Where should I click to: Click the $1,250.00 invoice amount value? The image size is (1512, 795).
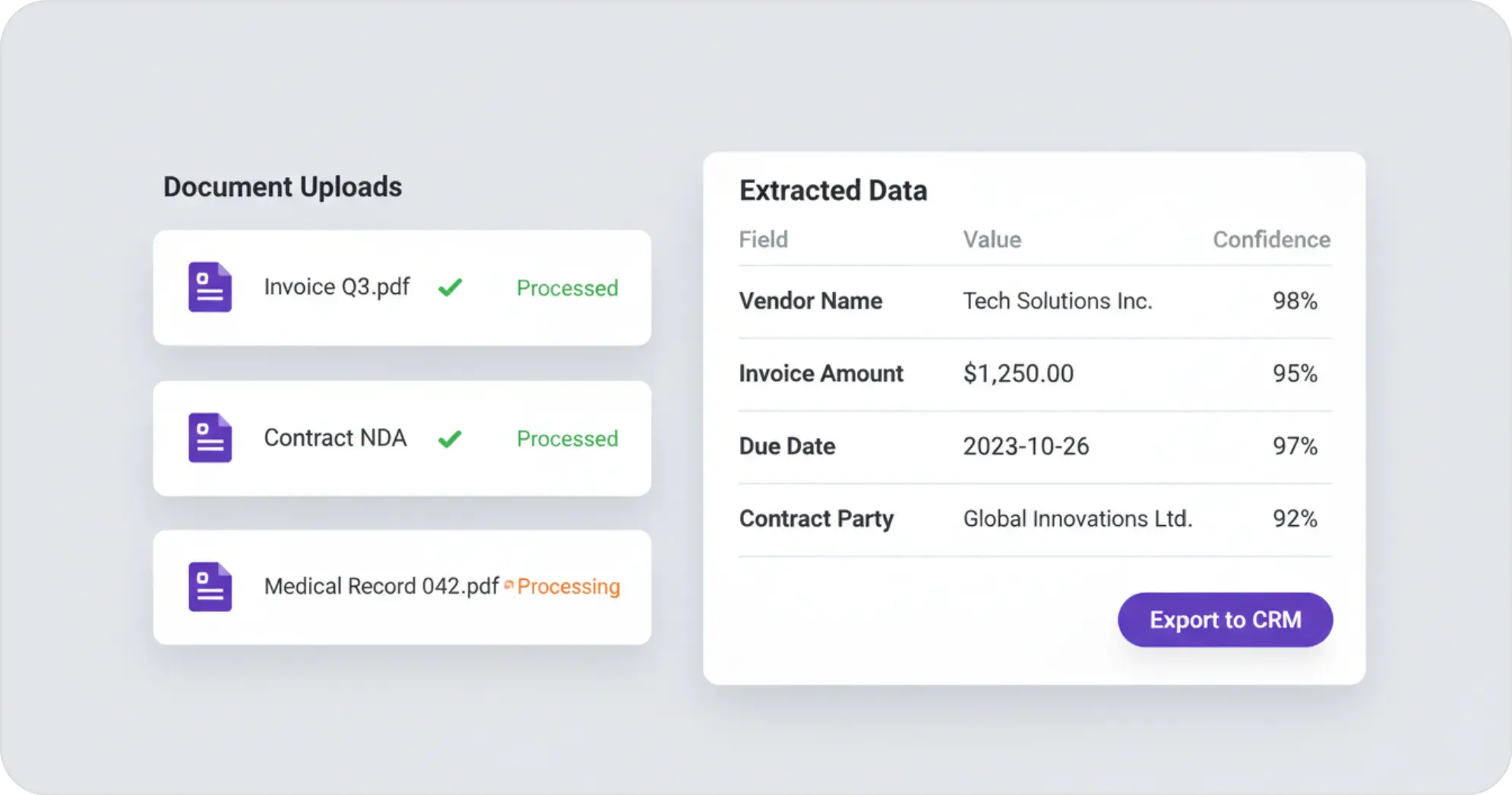click(1018, 373)
